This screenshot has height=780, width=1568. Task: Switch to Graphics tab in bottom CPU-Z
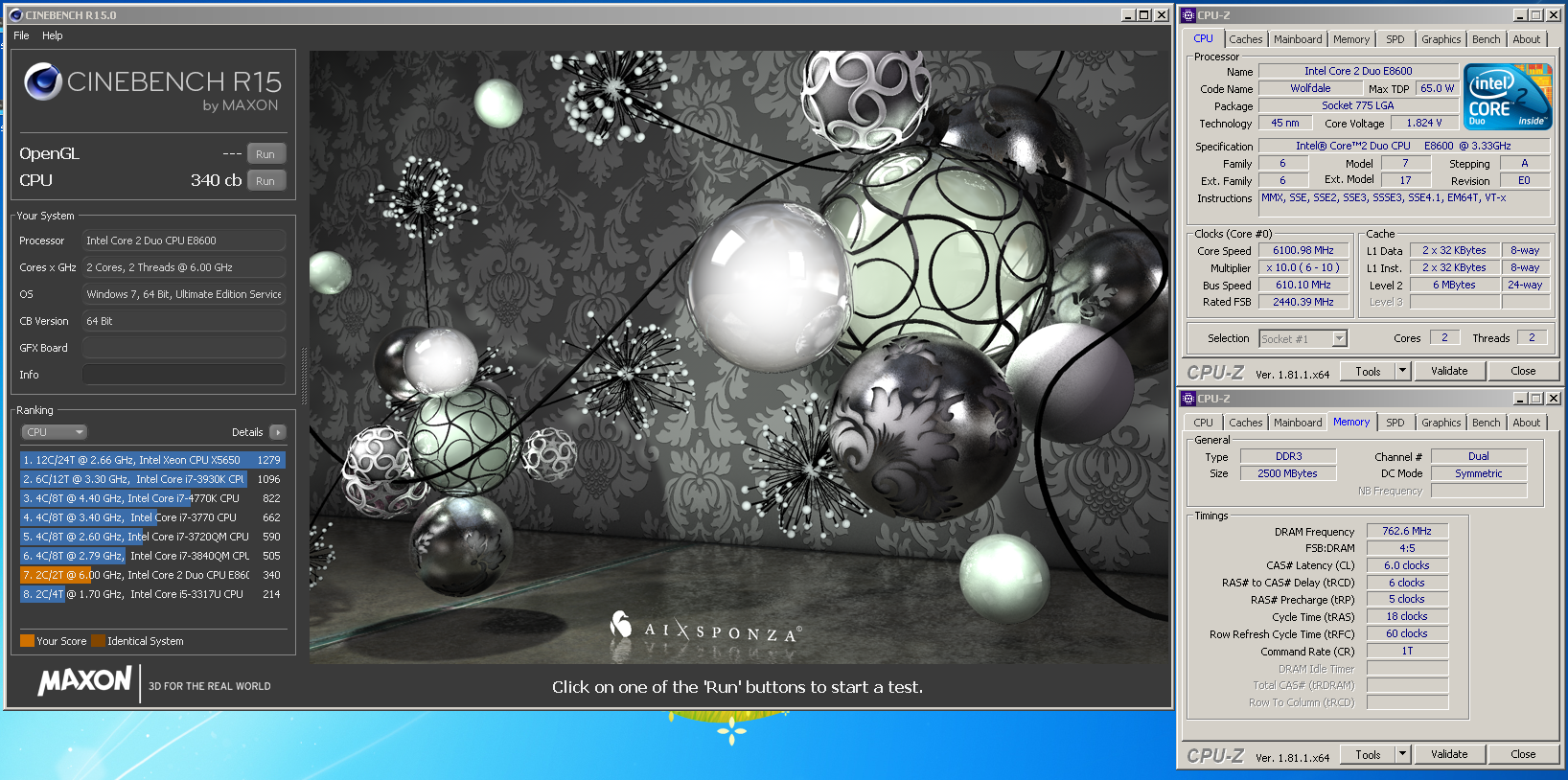point(1441,423)
